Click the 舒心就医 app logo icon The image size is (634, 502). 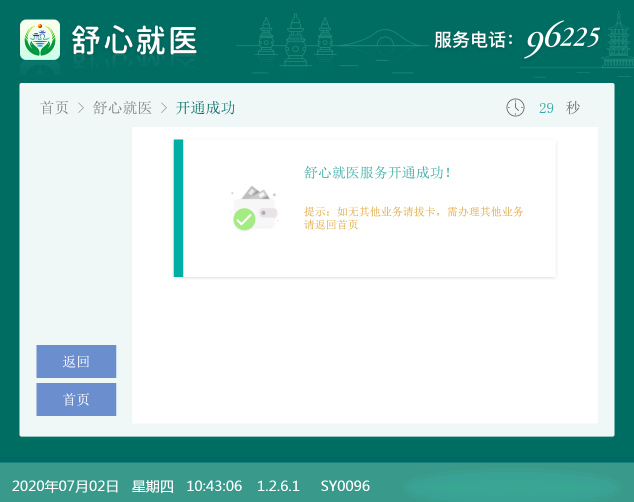pyautogui.click(x=40, y=40)
